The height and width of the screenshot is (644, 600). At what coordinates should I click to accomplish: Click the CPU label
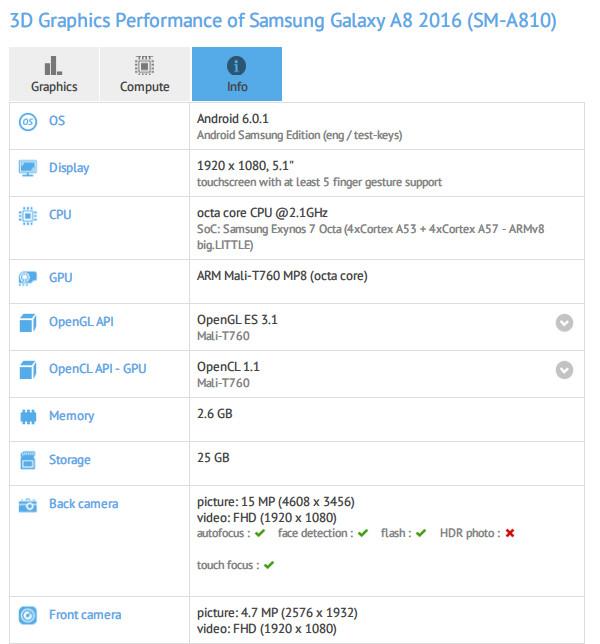pyautogui.click(x=60, y=215)
